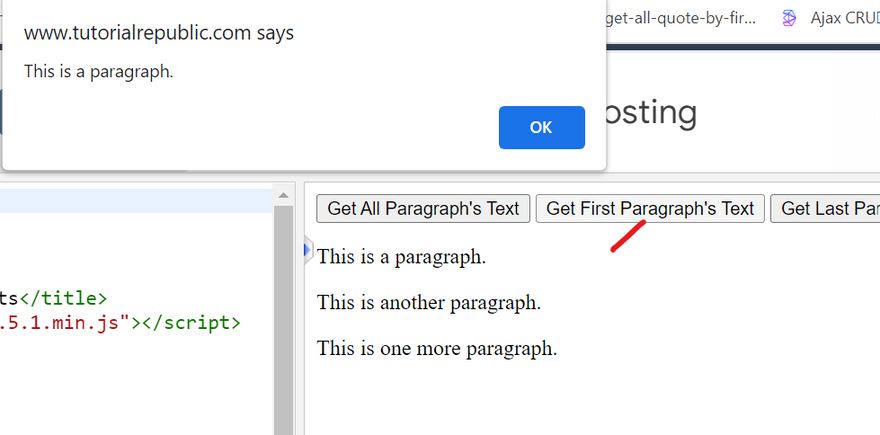Screen dimensions: 880x435
Task: Click the hosting heading text behind the dialog
Action: point(650,112)
